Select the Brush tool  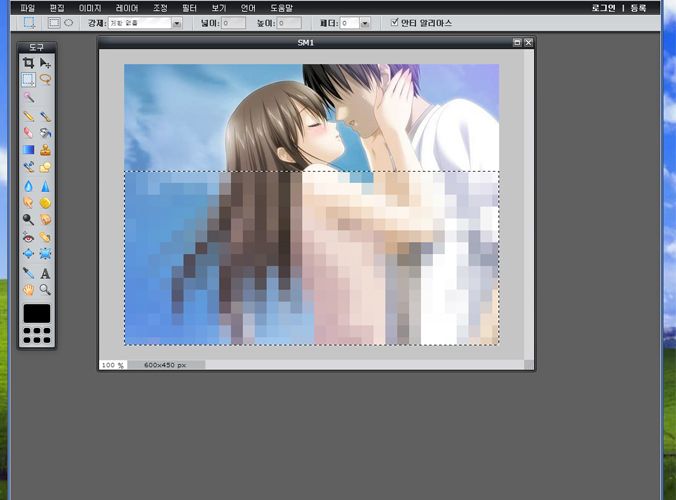click(x=45, y=116)
